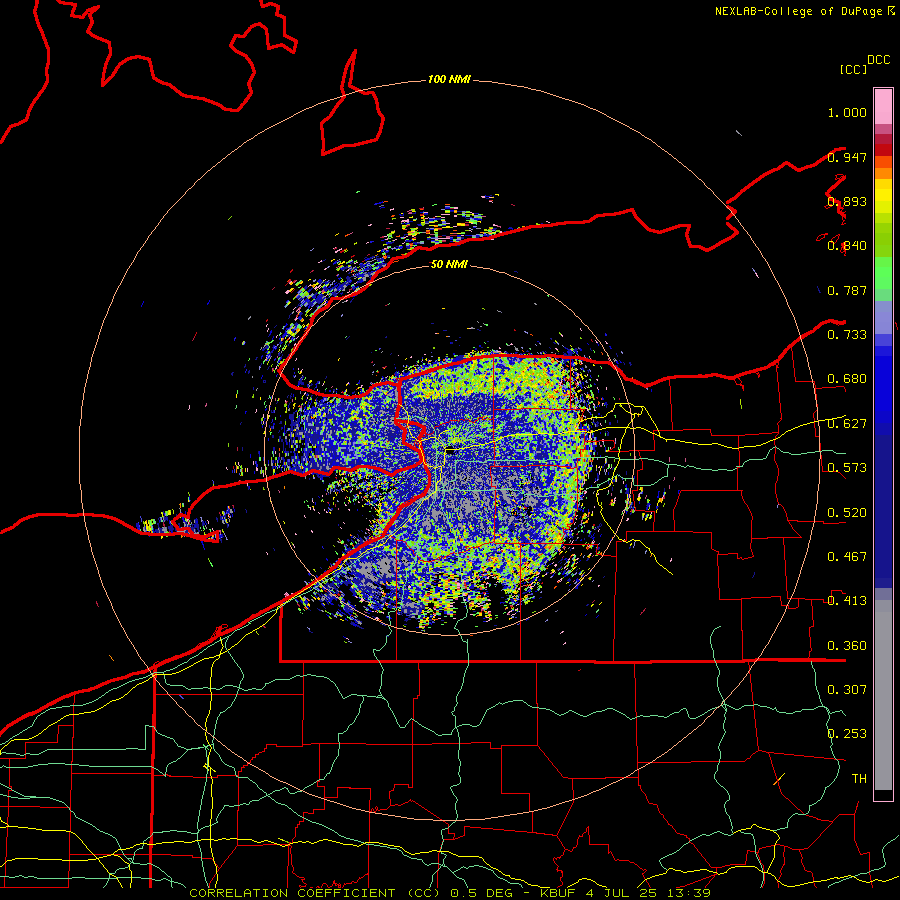
Task: Click the 0.520 scale value
Action: point(847,513)
